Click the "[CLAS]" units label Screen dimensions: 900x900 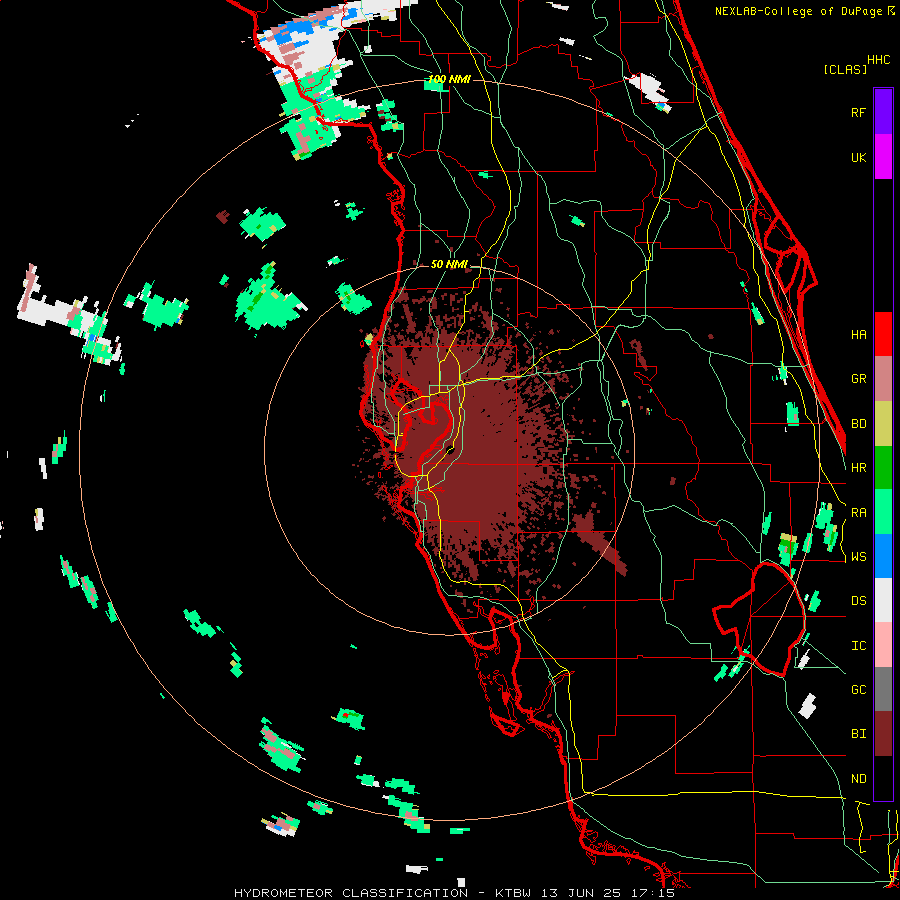pos(845,70)
